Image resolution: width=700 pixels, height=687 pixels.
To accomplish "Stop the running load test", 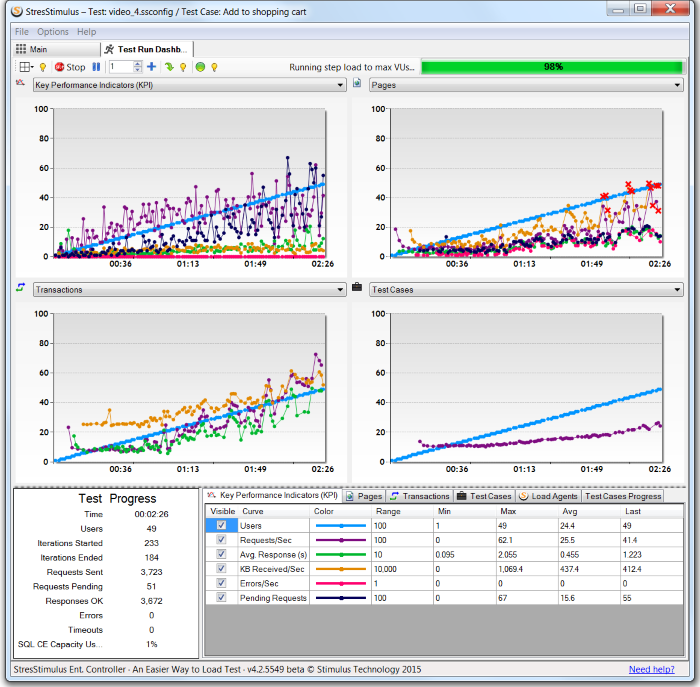I will pyautogui.click(x=70, y=67).
